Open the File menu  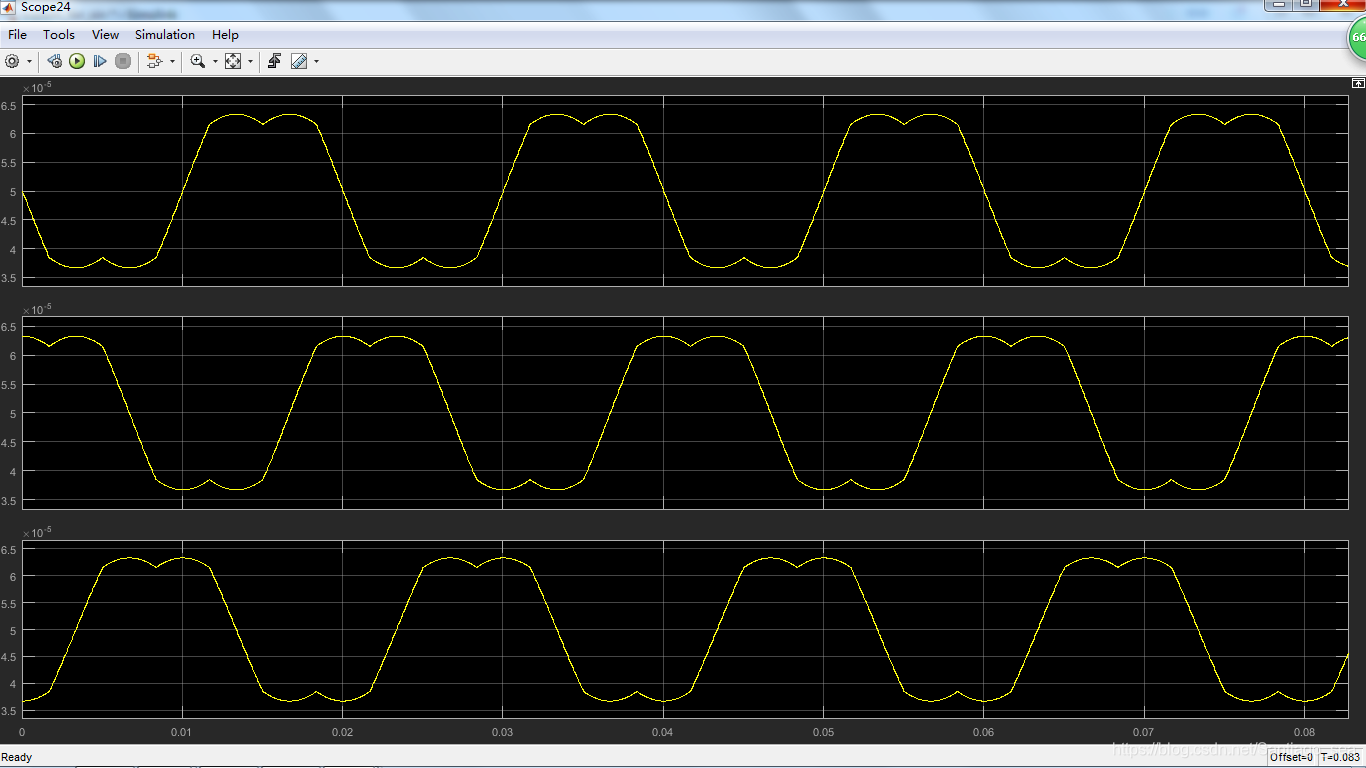[17, 34]
